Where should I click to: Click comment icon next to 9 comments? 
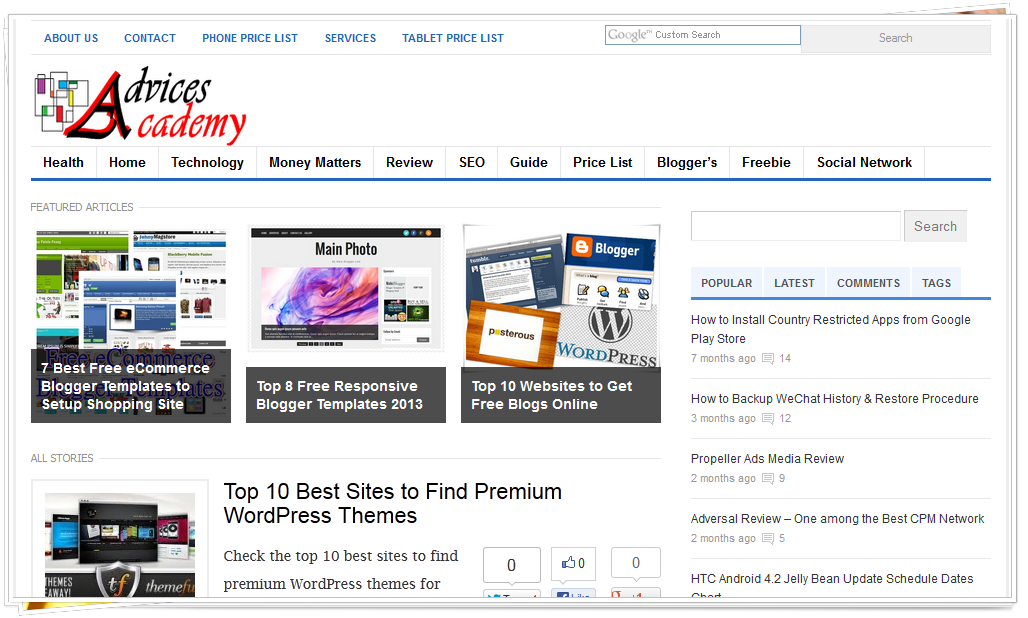(x=768, y=479)
